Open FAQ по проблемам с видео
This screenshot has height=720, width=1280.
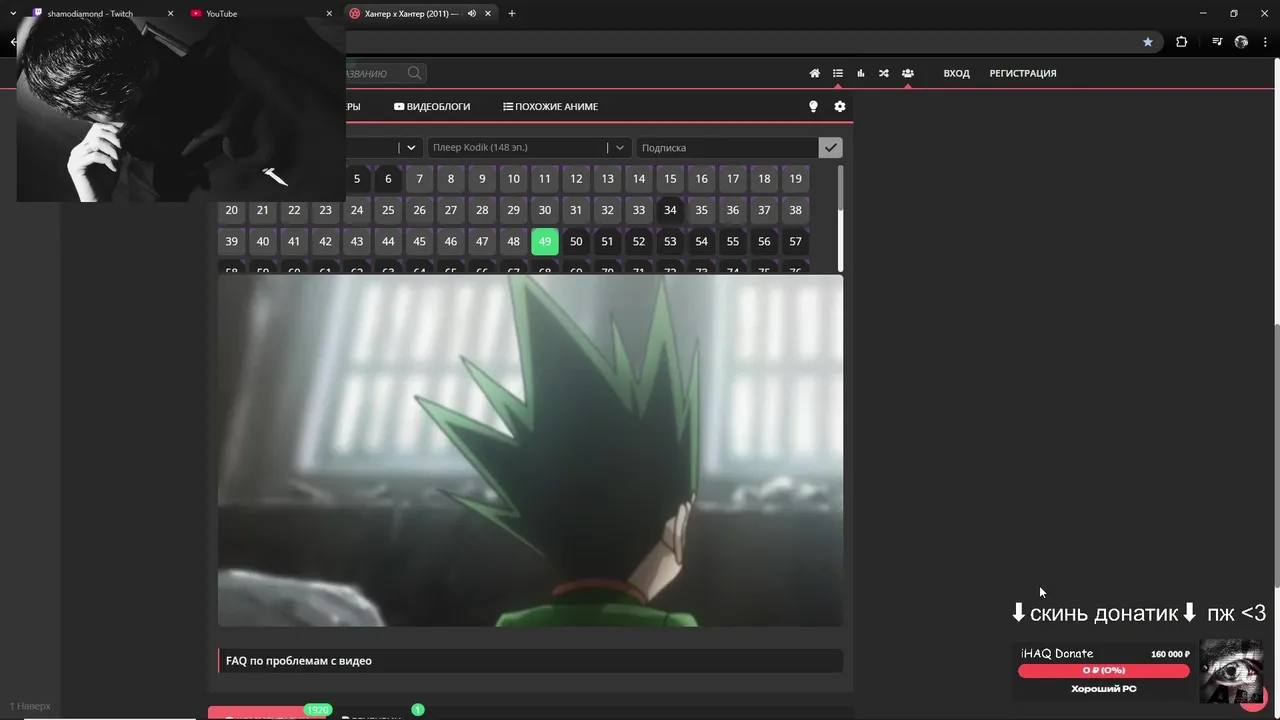(x=530, y=660)
